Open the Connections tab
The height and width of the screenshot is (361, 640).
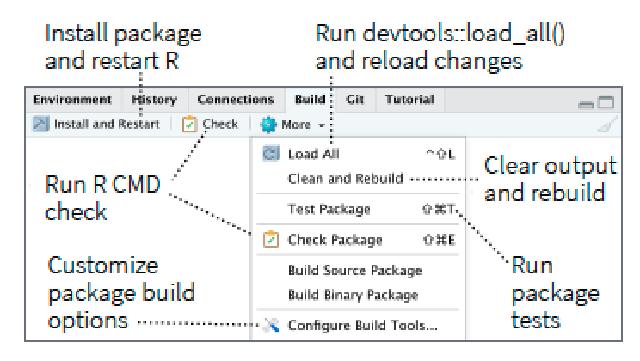point(236,100)
